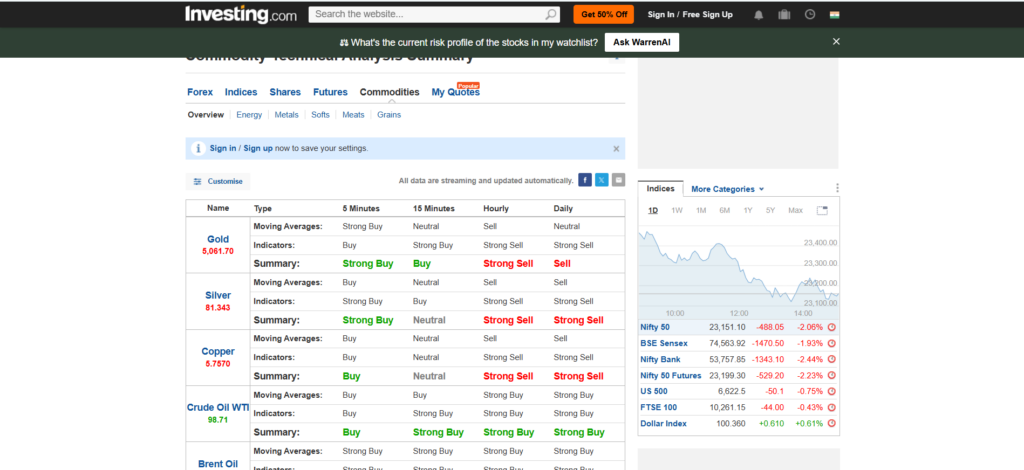
Task: Set chart range to 1Y
Action: [748, 210]
